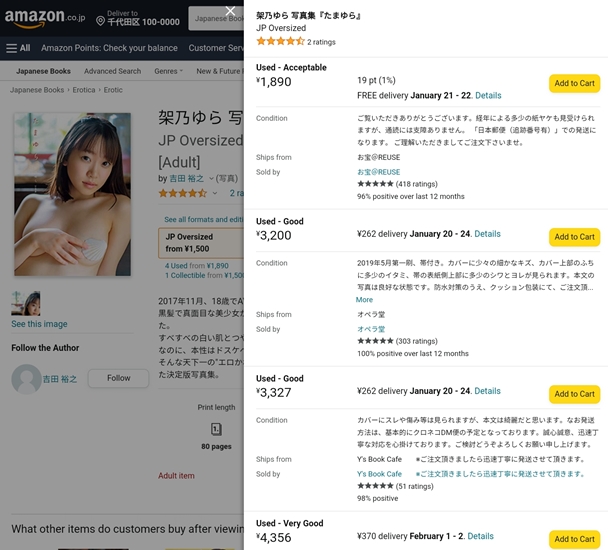Expand the rating dropdown chevron
The height and width of the screenshot is (550, 608).
click(215, 193)
